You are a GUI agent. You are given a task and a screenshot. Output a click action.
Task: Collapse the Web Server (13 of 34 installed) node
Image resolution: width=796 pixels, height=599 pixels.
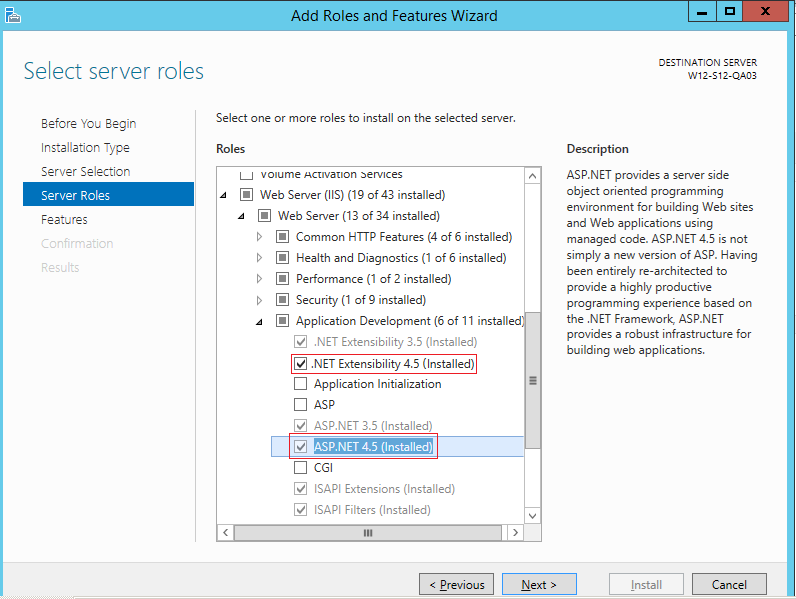(x=242, y=216)
